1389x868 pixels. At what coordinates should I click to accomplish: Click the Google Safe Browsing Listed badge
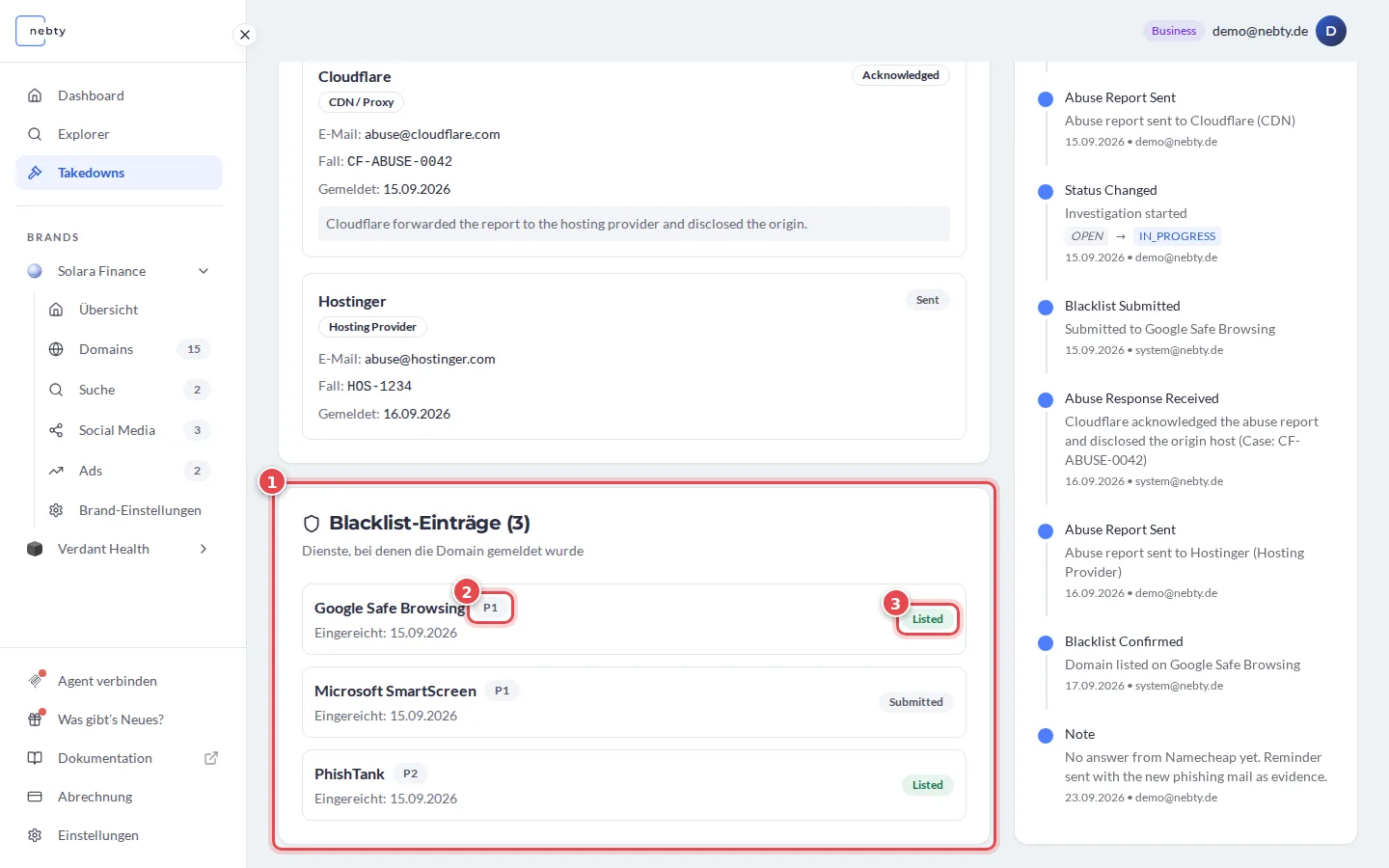[928, 619]
